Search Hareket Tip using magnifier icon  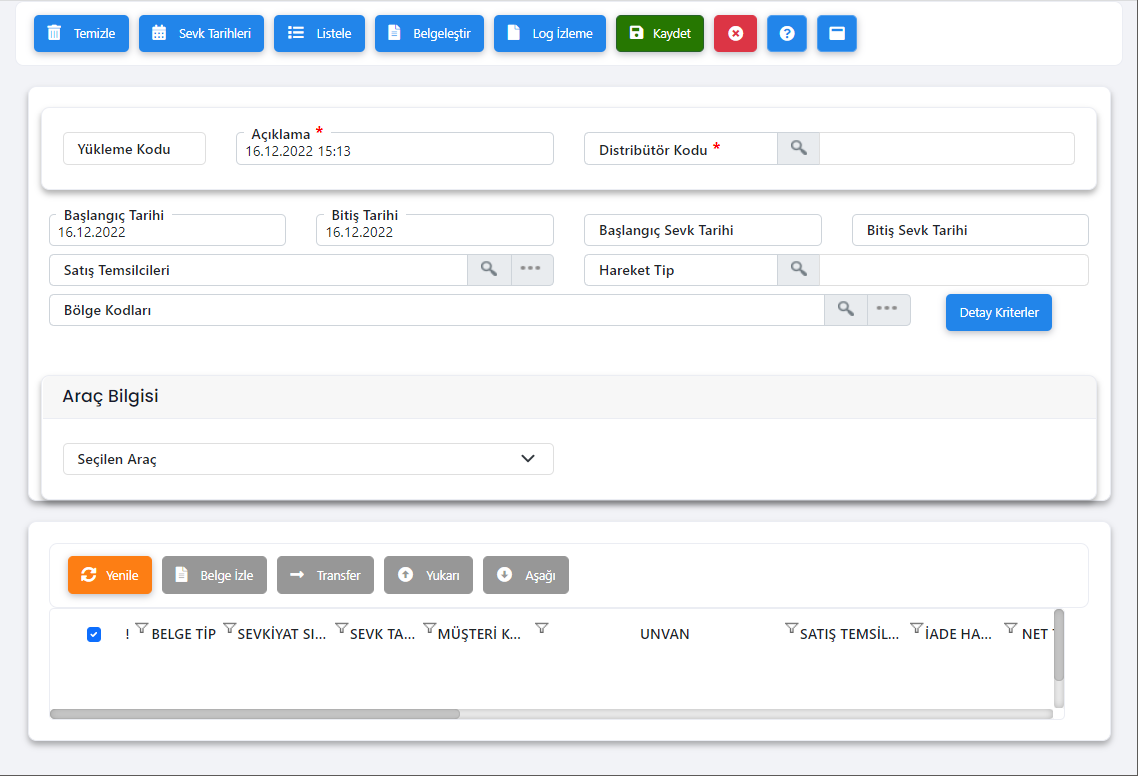point(798,270)
